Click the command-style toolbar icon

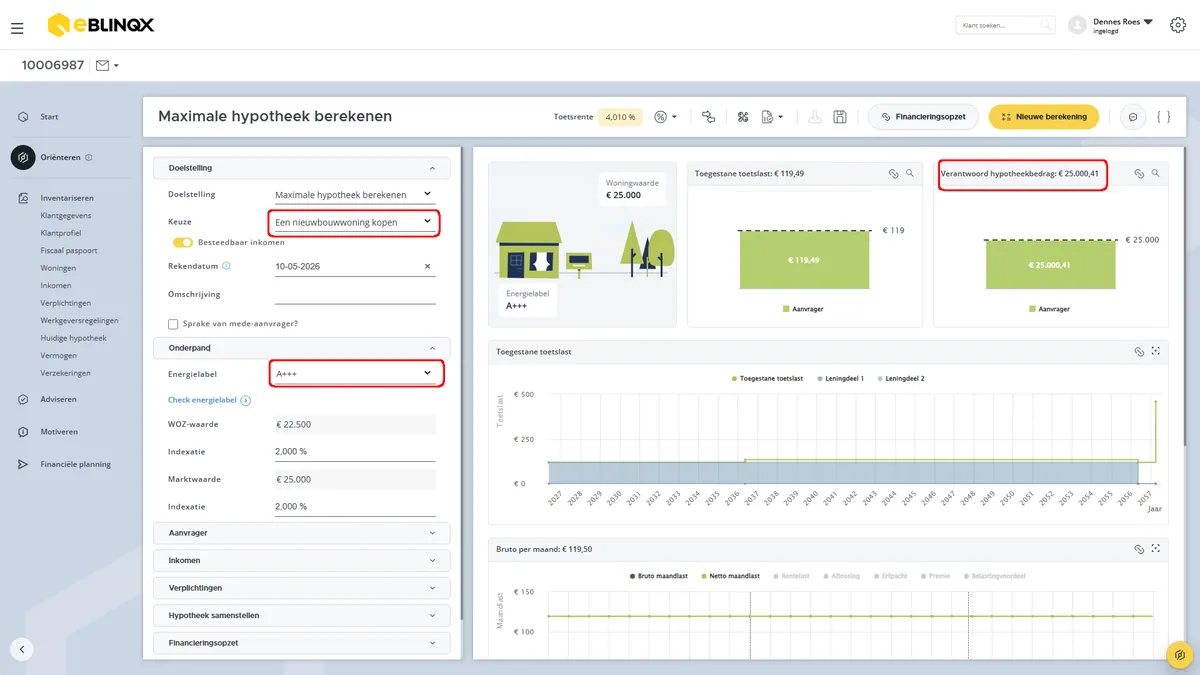pos(743,117)
